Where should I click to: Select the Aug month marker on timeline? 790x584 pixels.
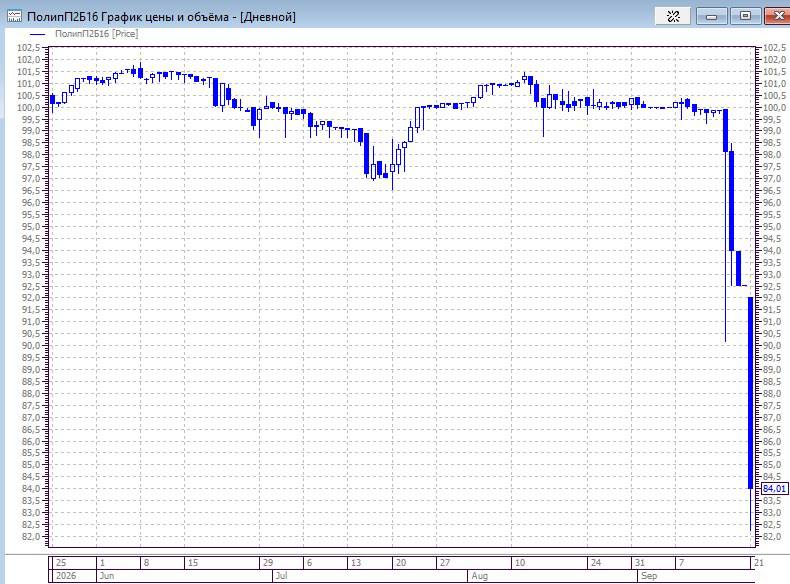click(x=480, y=575)
